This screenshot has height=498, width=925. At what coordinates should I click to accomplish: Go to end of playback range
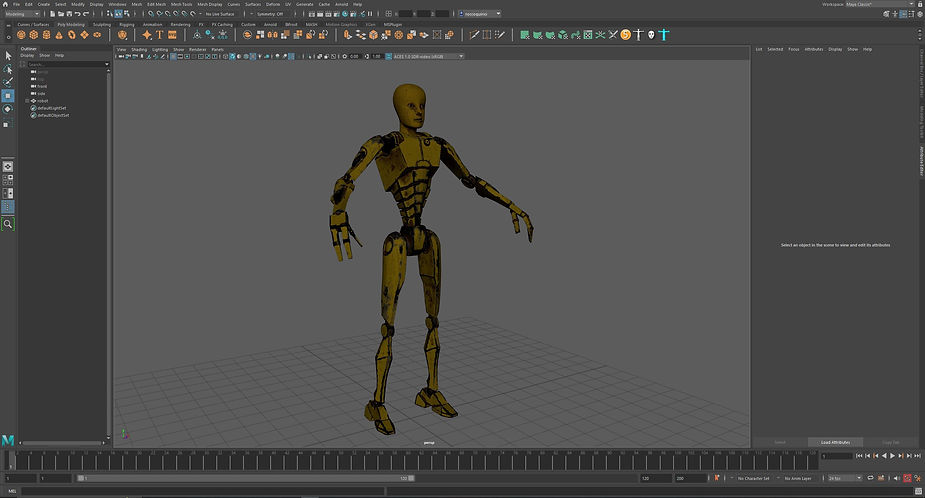tap(917, 456)
